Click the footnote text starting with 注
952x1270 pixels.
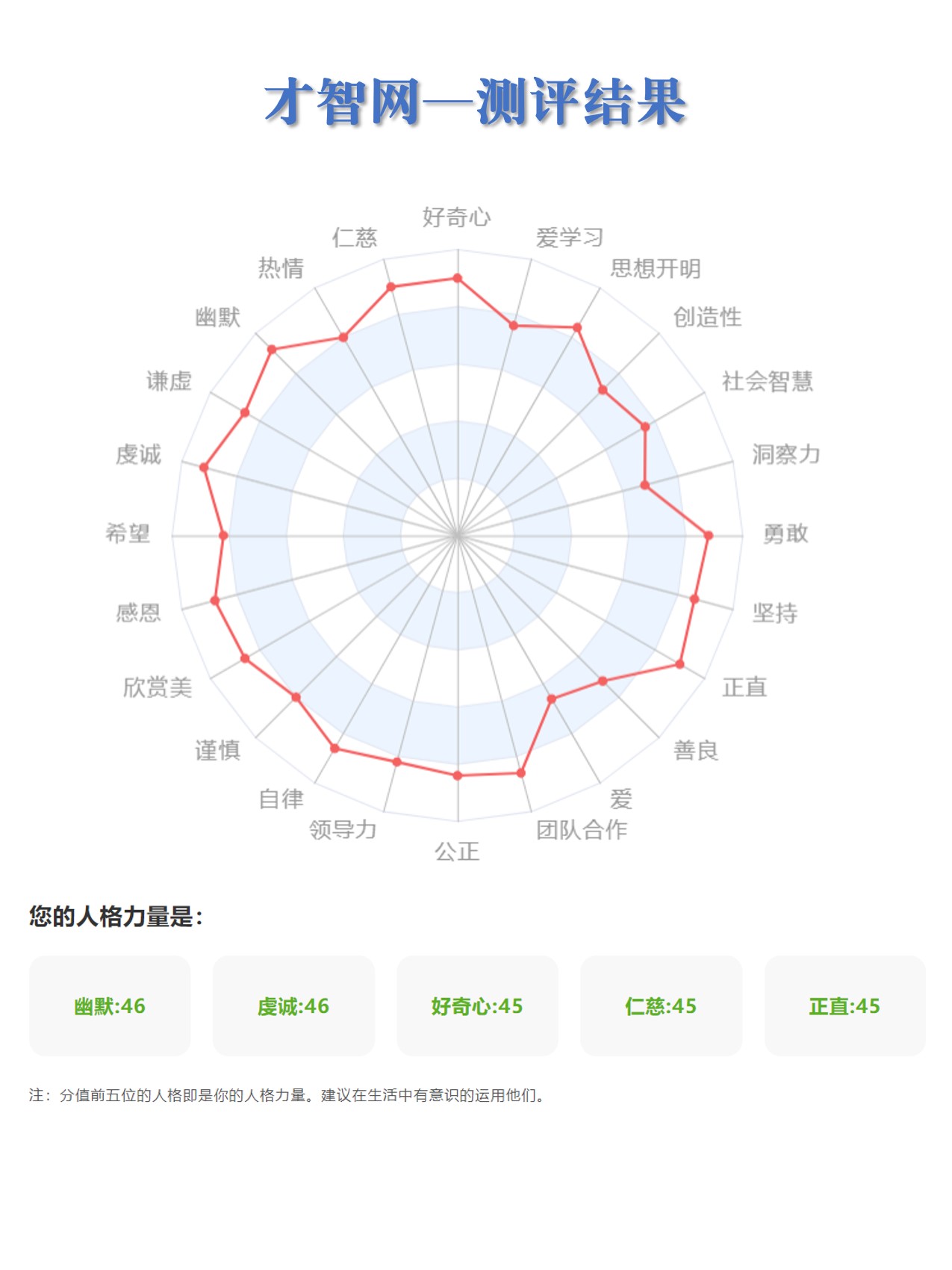[x=287, y=1095]
